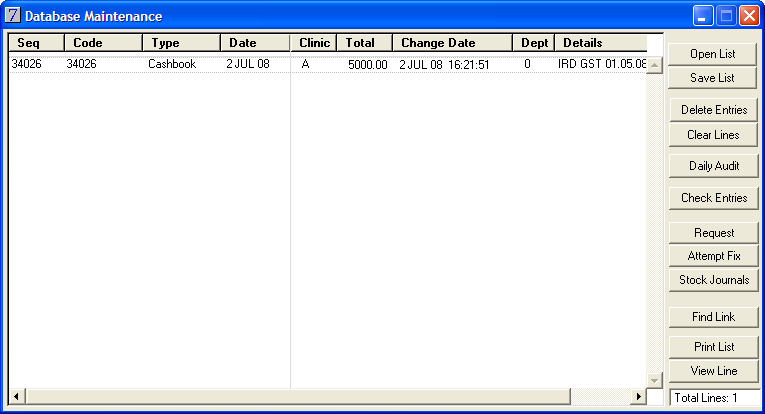This screenshot has width=765, height=414.
Task: Click Check Entries button
Action: click(714, 197)
